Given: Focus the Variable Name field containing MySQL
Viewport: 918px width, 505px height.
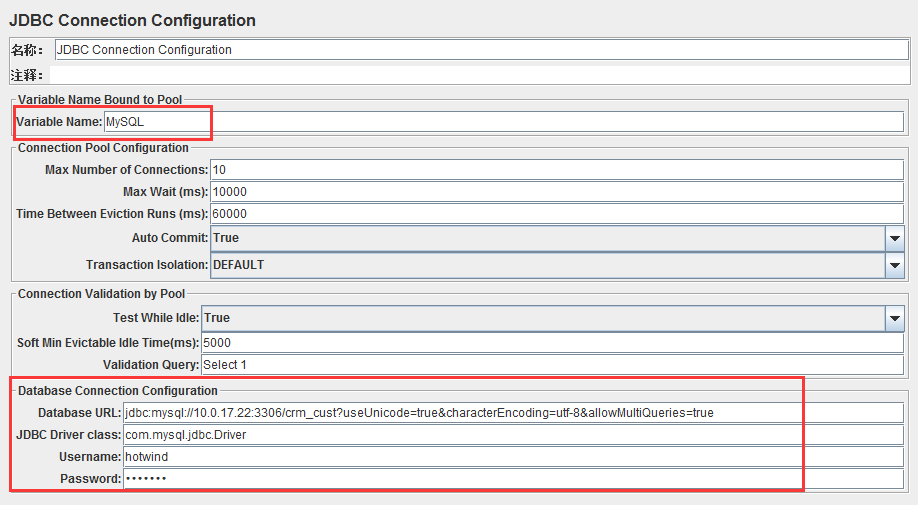Looking at the screenshot, I should (x=504, y=122).
